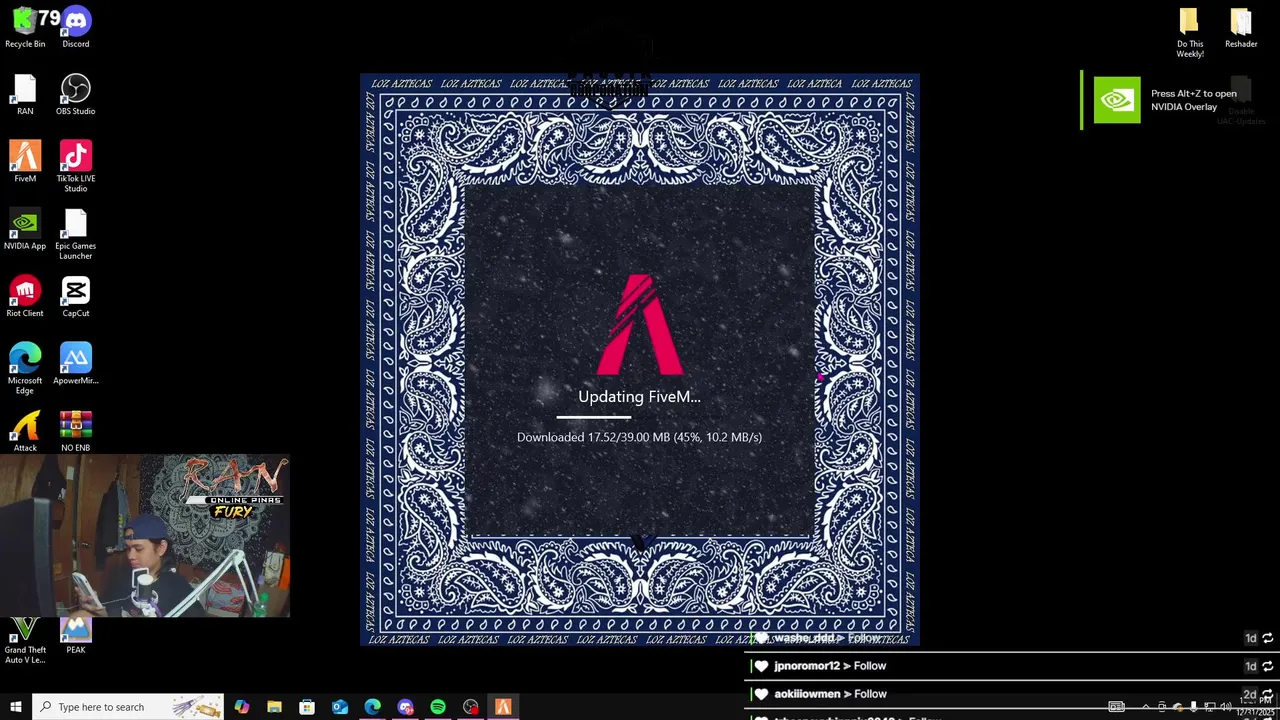Launch the NVIDIA App desktop icon

tap(25, 229)
